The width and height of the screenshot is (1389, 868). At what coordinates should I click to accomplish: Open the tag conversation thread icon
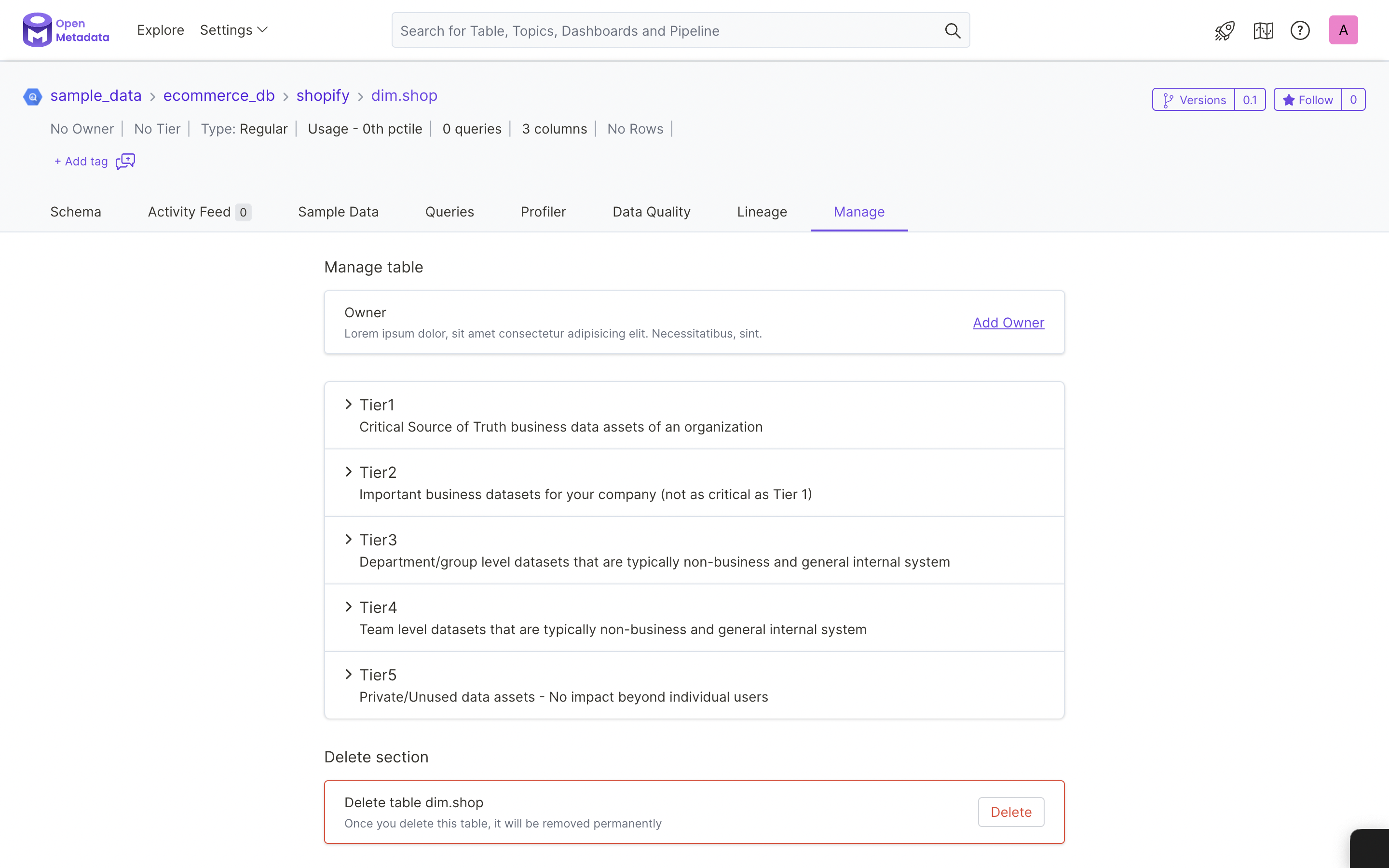click(125, 162)
